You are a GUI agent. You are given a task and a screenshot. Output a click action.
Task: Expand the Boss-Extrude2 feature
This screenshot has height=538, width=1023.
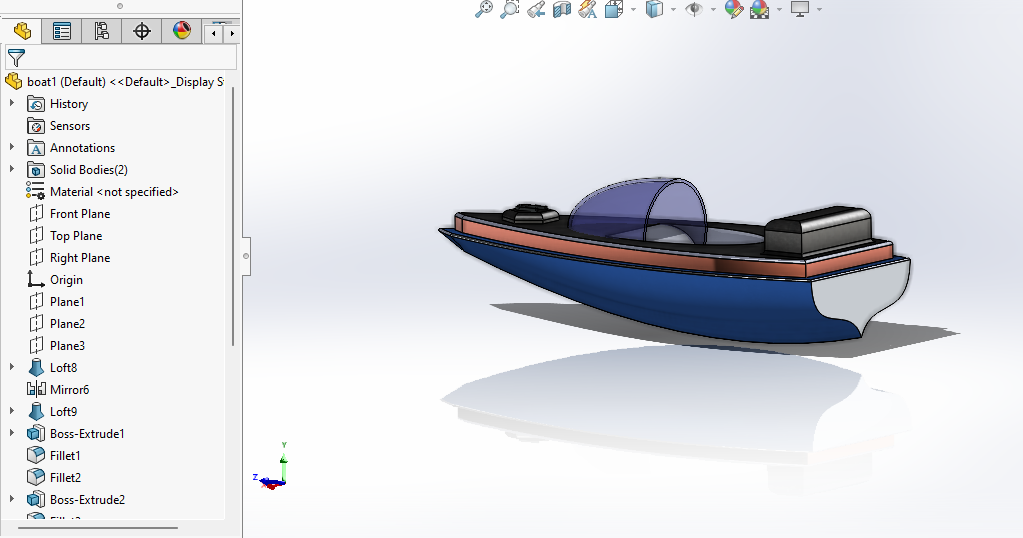12,499
